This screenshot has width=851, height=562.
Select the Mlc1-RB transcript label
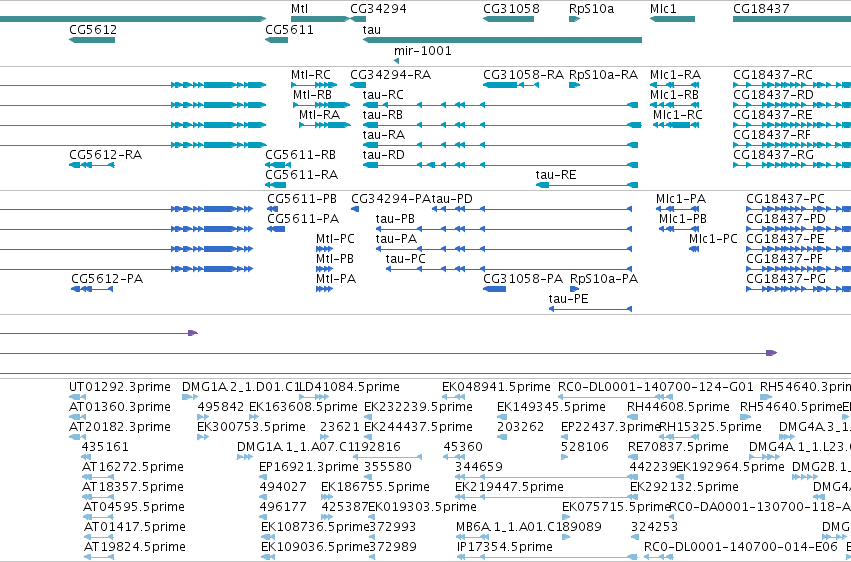pos(675,95)
